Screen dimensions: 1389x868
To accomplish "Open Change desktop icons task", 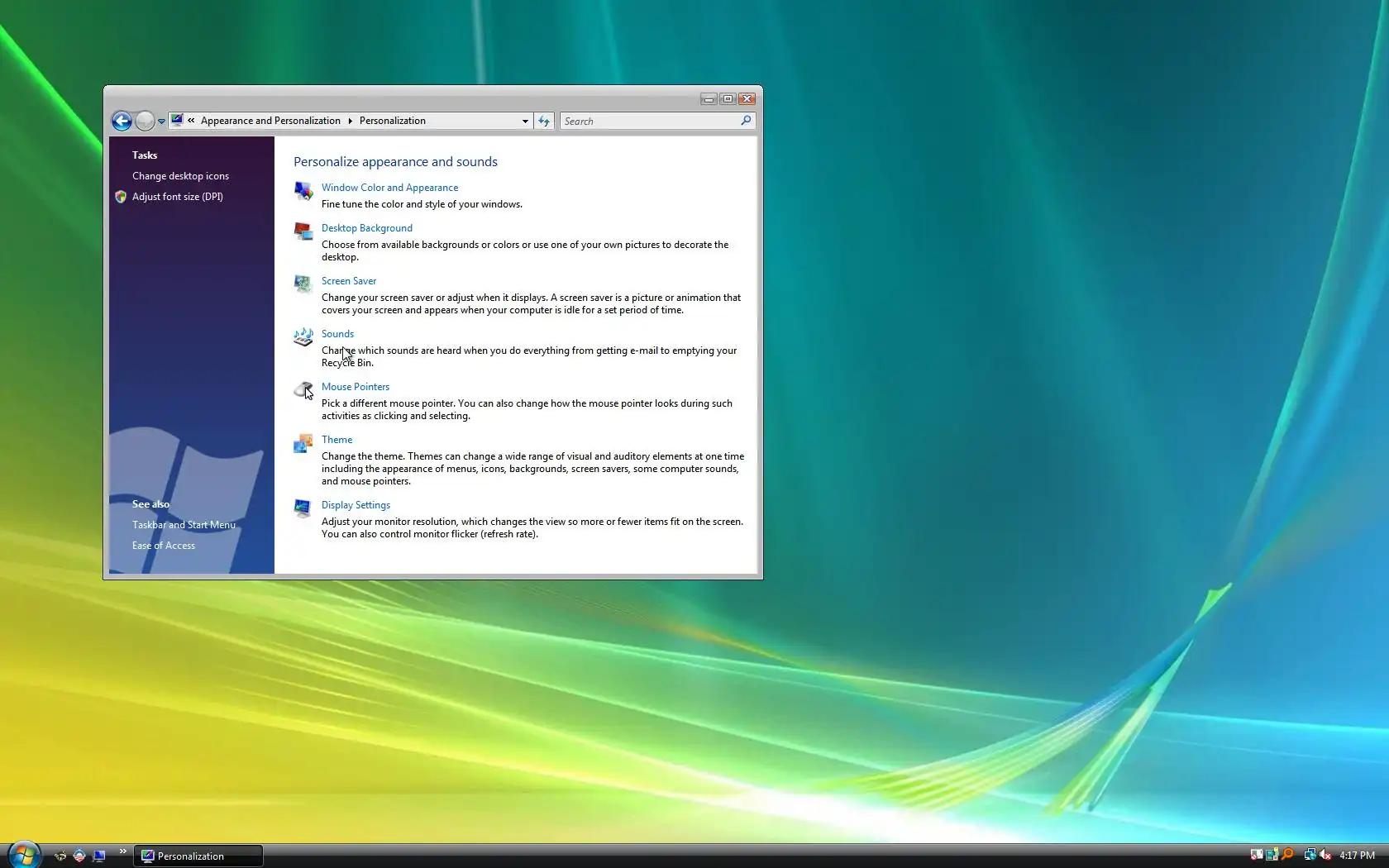I will pyautogui.click(x=180, y=176).
